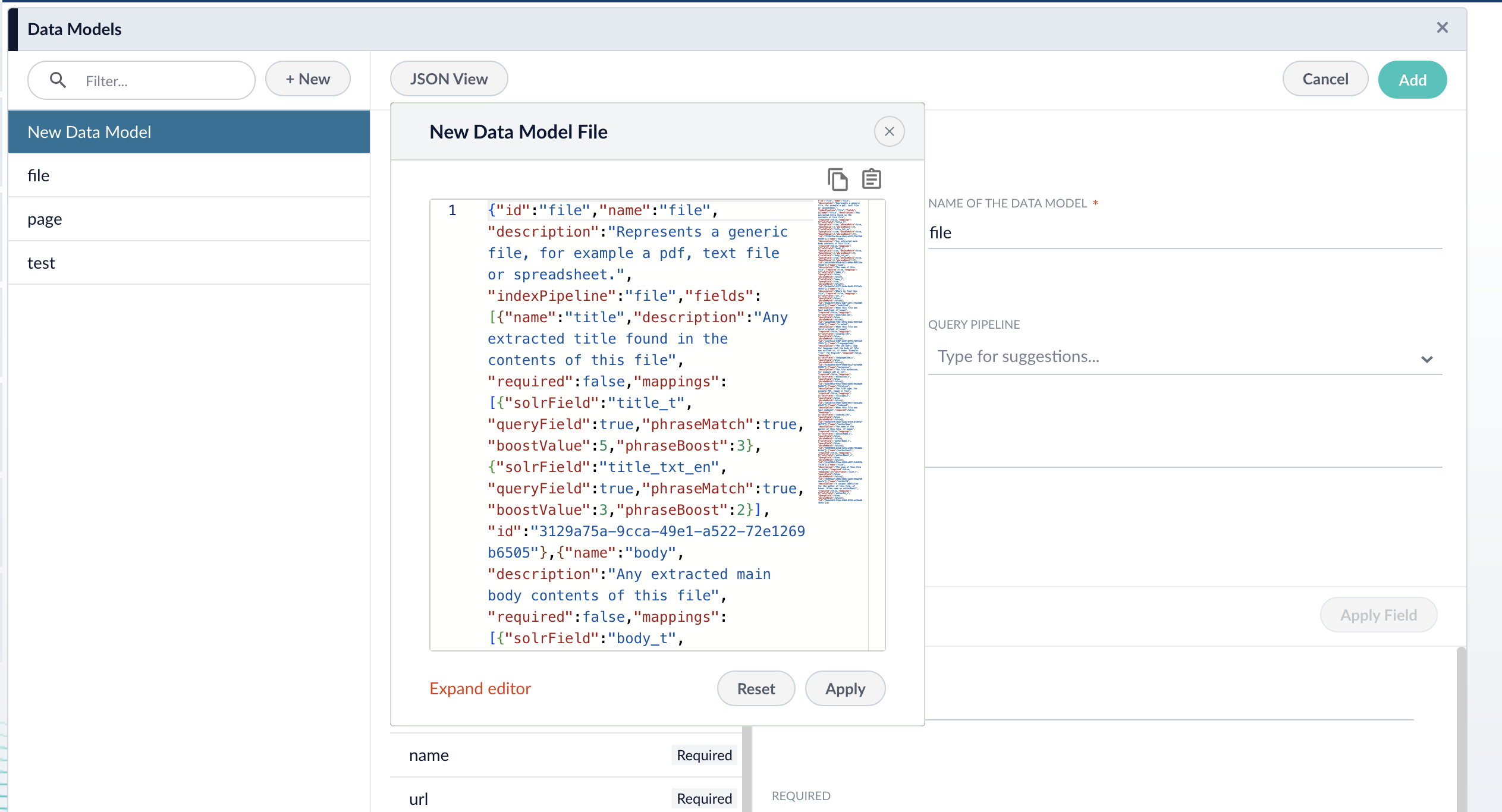This screenshot has width=1502, height=812.
Task: Click the + New button
Action: [307, 79]
